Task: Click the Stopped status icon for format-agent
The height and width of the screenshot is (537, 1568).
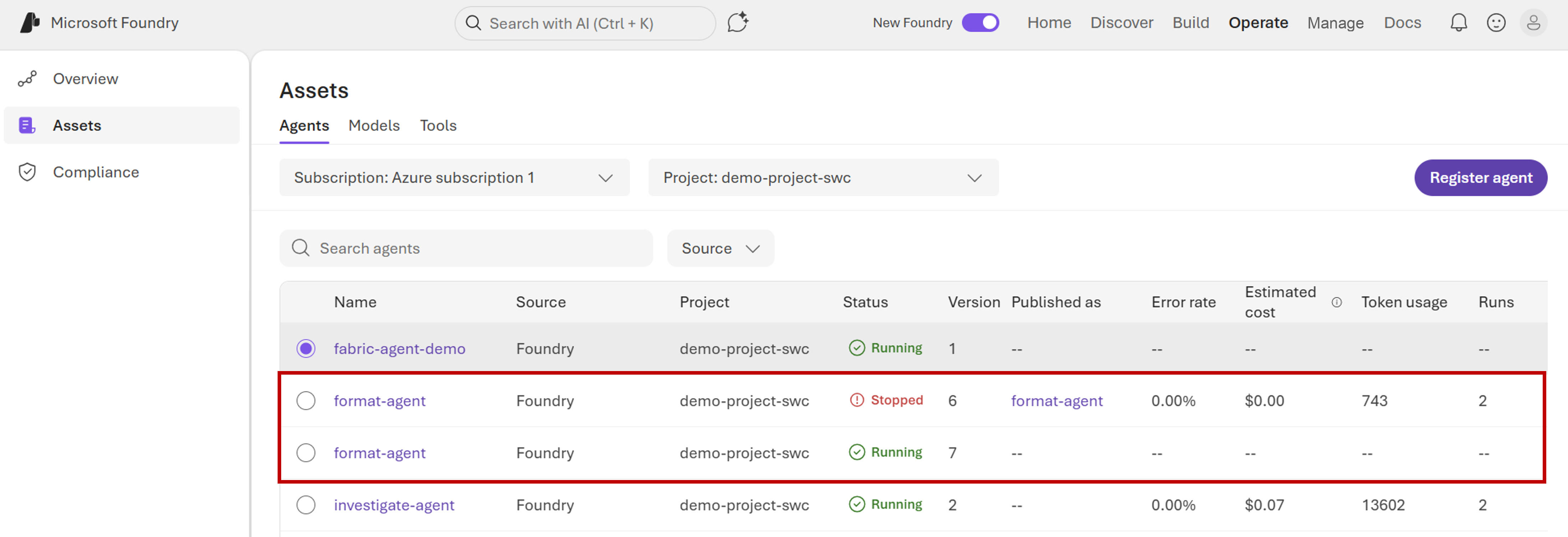Action: (856, 400)
